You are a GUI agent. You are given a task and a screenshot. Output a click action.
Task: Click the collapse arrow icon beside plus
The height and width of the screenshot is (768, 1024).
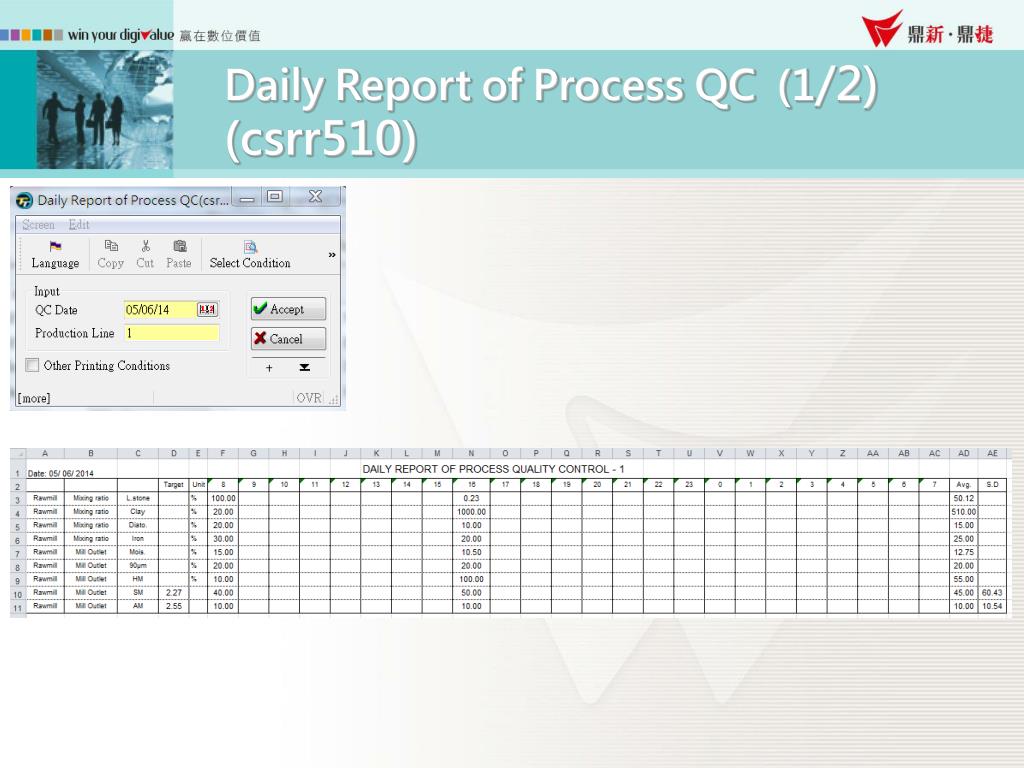(304, 368)
